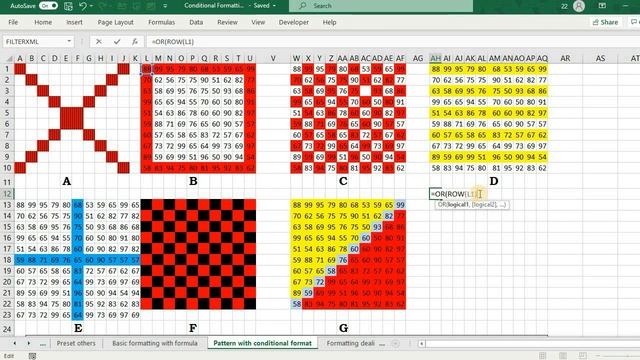
Task: Click the pattern label D cell
Action: click(x=494, y=181)
